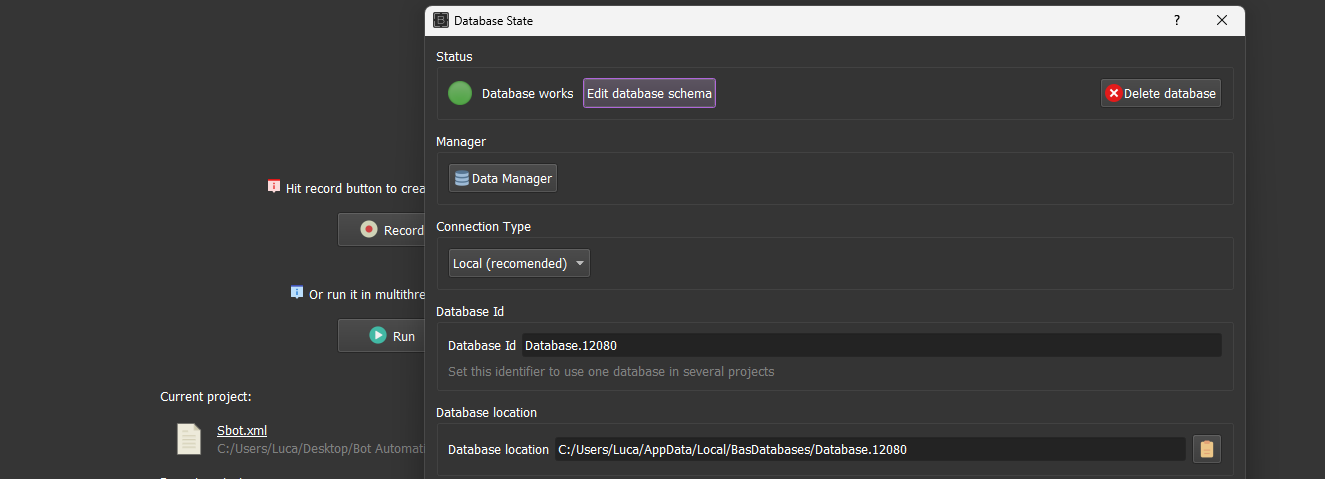Delete the database
The height and width of the screenshot is (479, 1325).
[x=1160, y=94]
